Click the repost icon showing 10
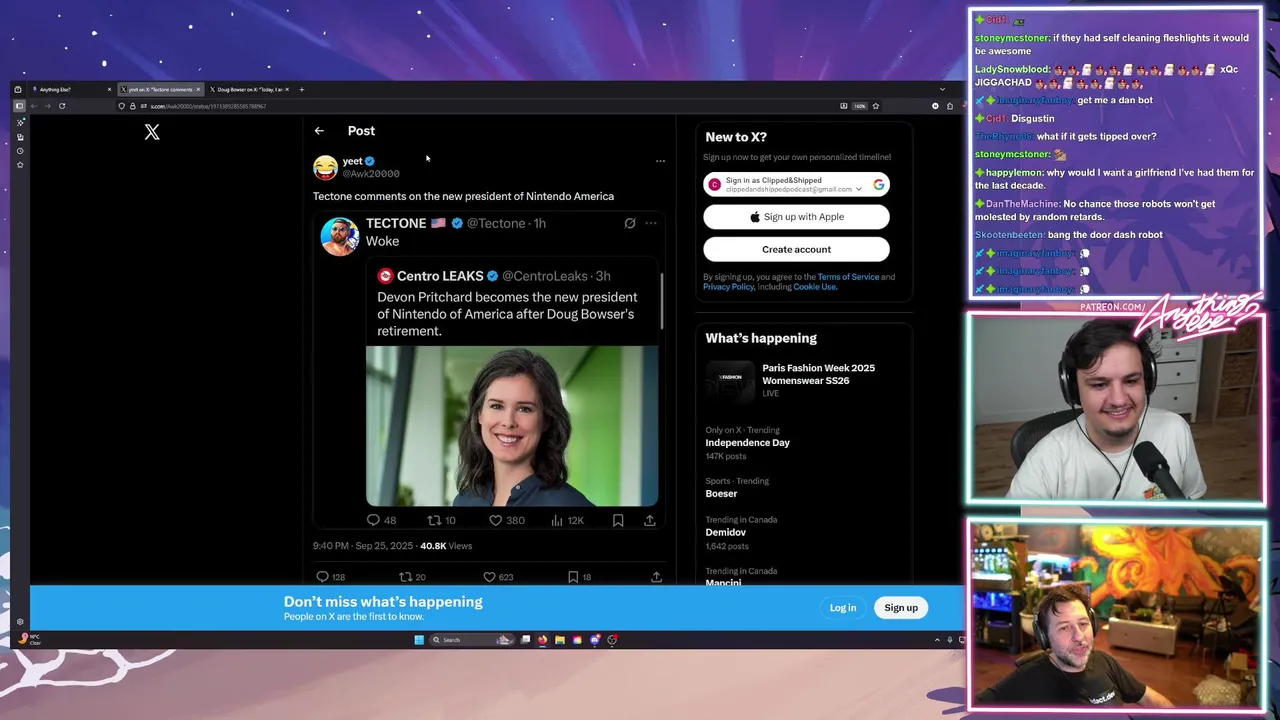 coord(434,520)
